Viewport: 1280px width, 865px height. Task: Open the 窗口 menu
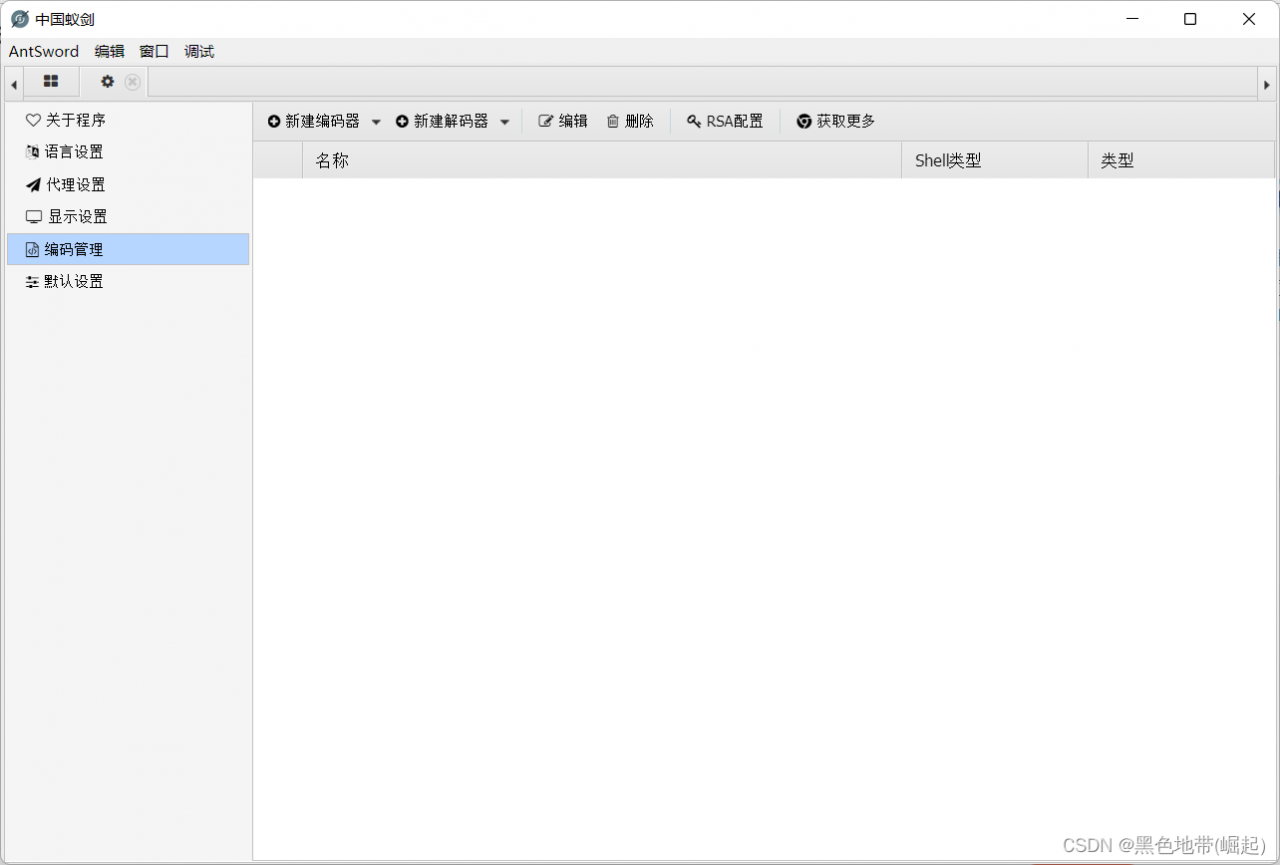pos(154,51)
